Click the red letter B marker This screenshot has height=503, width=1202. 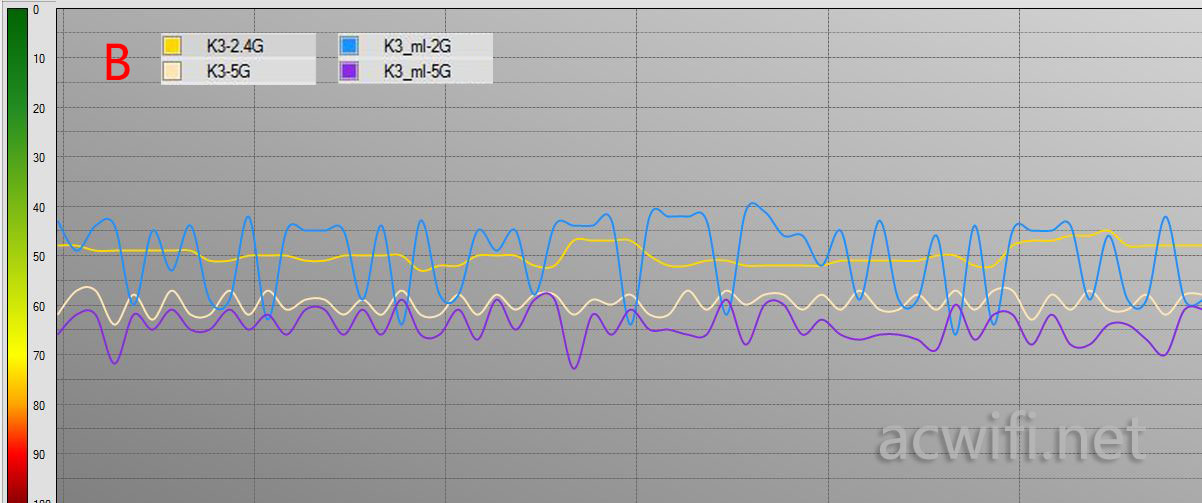[118, 63]
